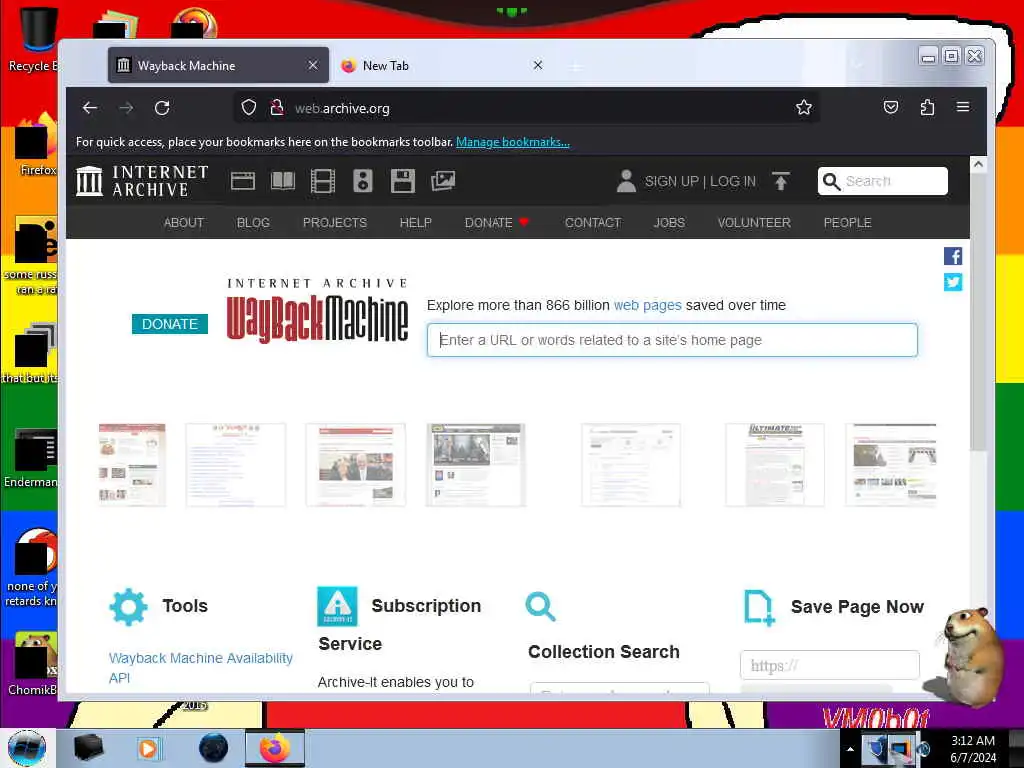Click the Manage bookmarks link
The width and height of the screenshot is (1024, 768).
[x=513, y=142]
